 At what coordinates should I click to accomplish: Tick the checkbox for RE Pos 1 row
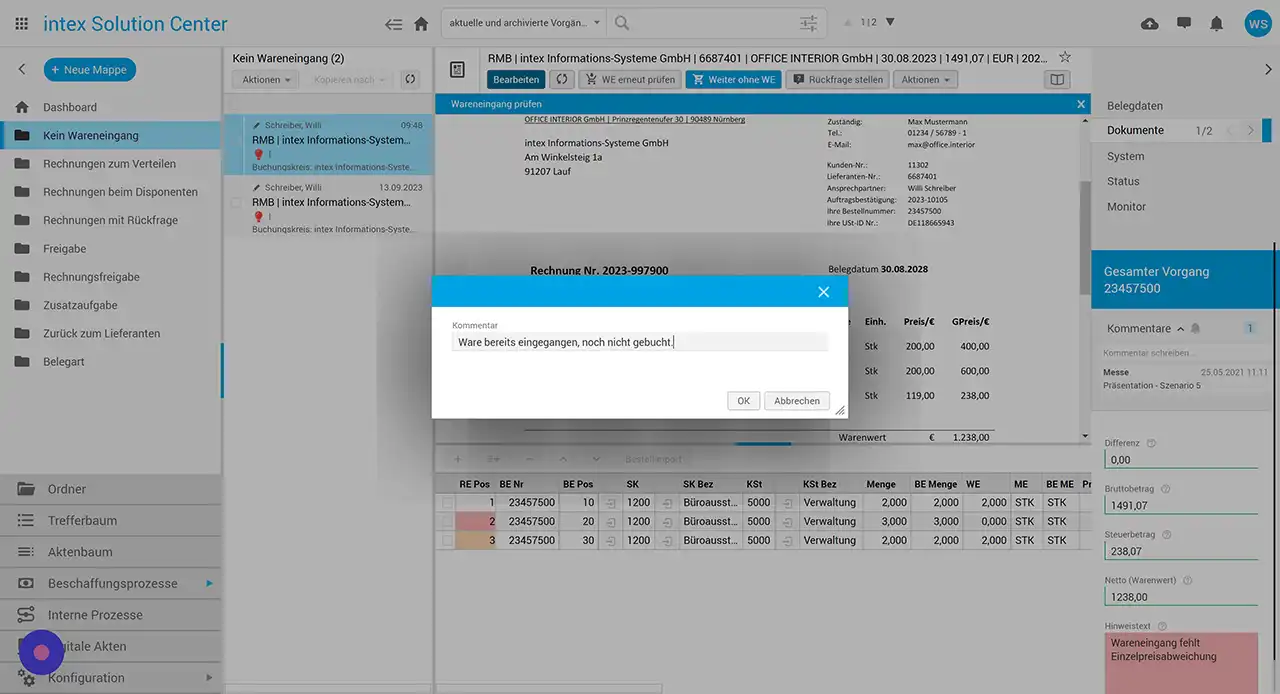point(447,502)
